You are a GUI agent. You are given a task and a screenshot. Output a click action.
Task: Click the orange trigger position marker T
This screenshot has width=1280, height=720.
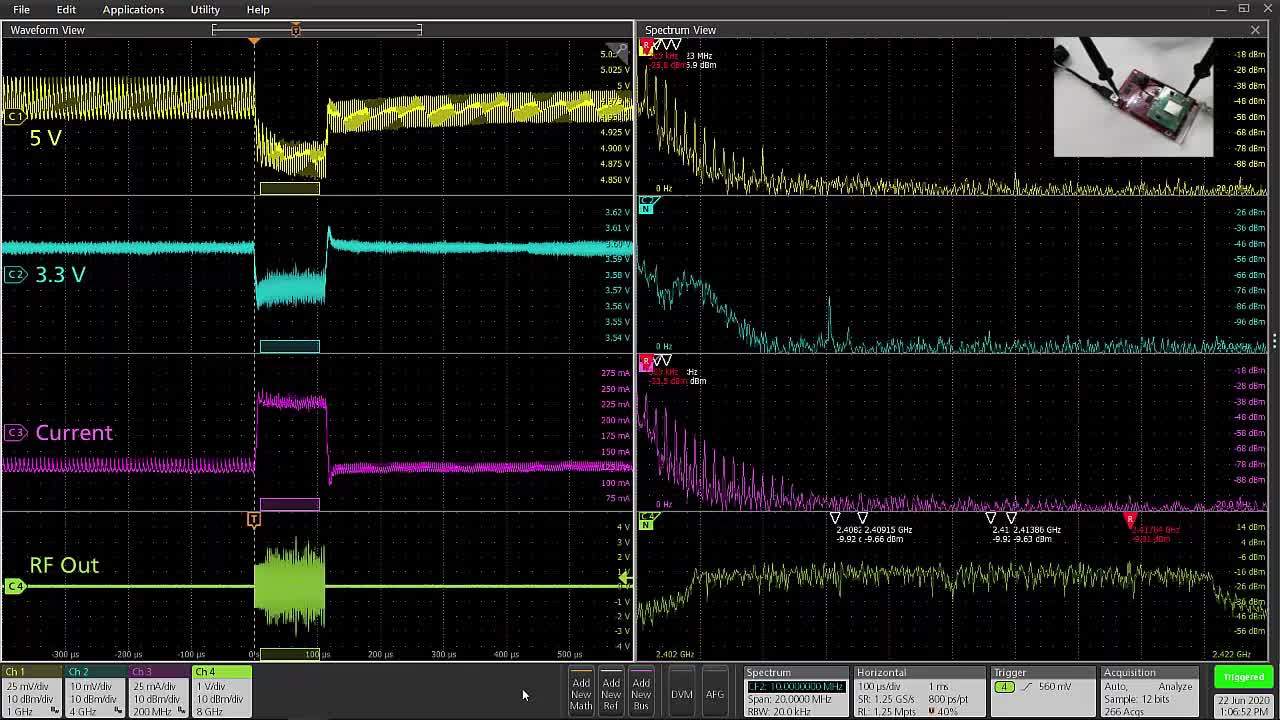click(x=254, y=520)
